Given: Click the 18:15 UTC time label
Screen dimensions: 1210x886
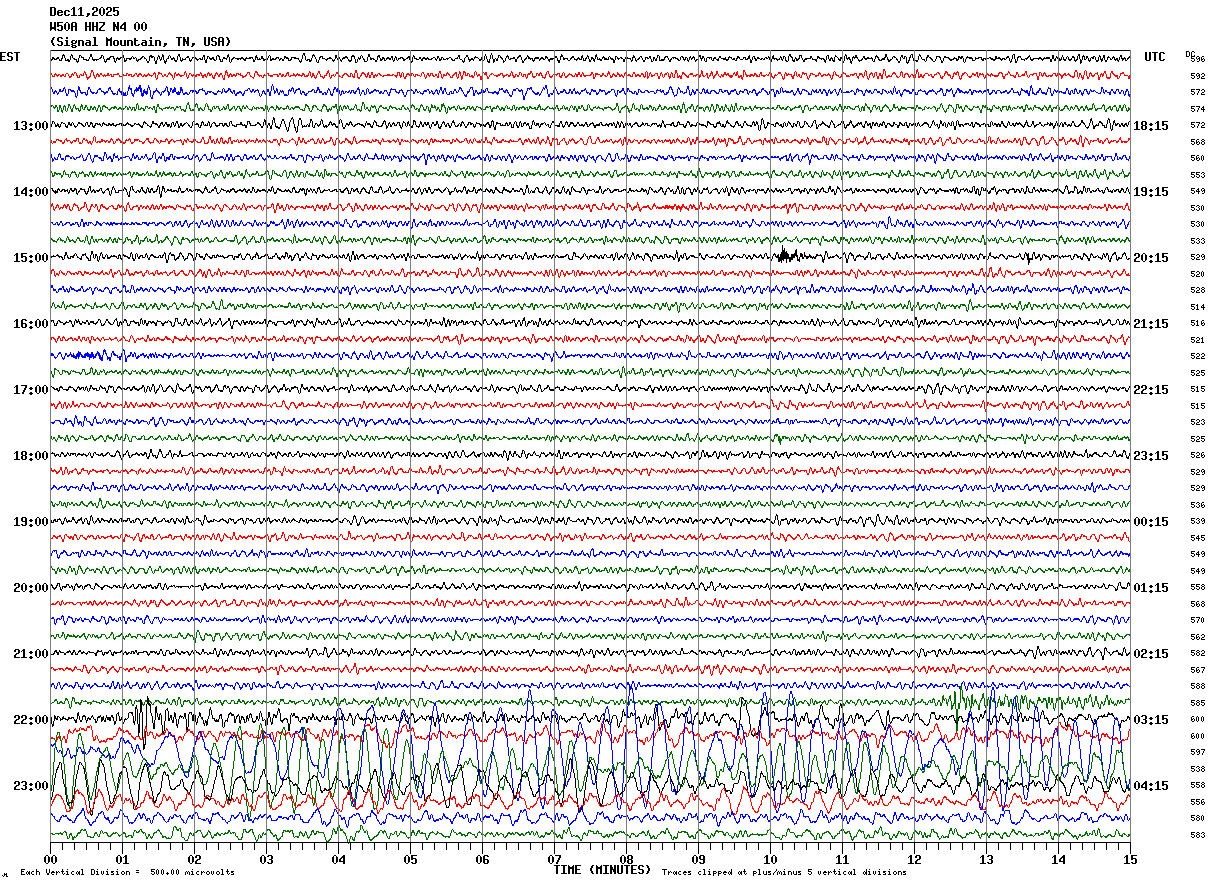Looking at the screenshot, I should coord(1151,126).
